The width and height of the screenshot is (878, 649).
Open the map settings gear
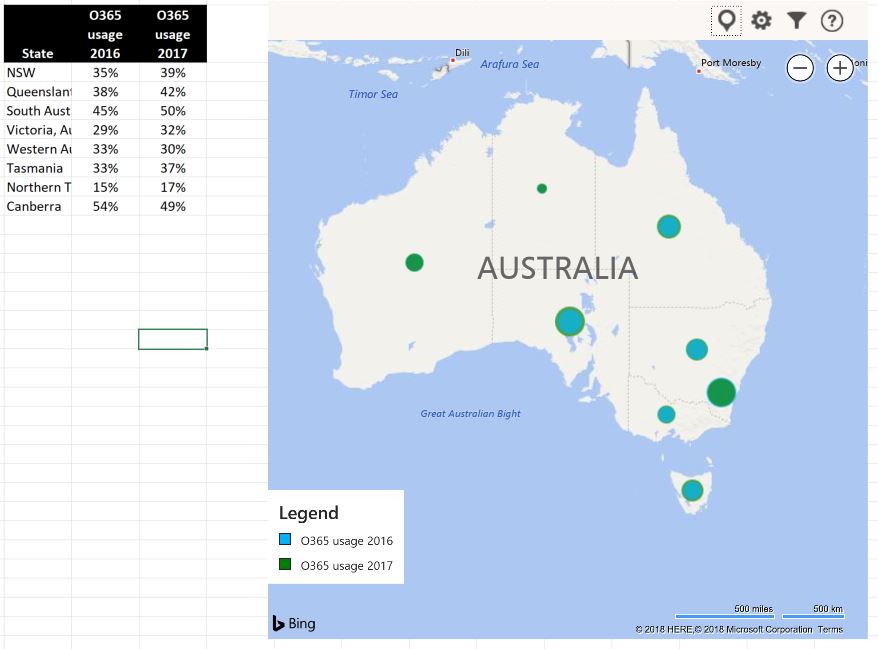click(761, 21)
